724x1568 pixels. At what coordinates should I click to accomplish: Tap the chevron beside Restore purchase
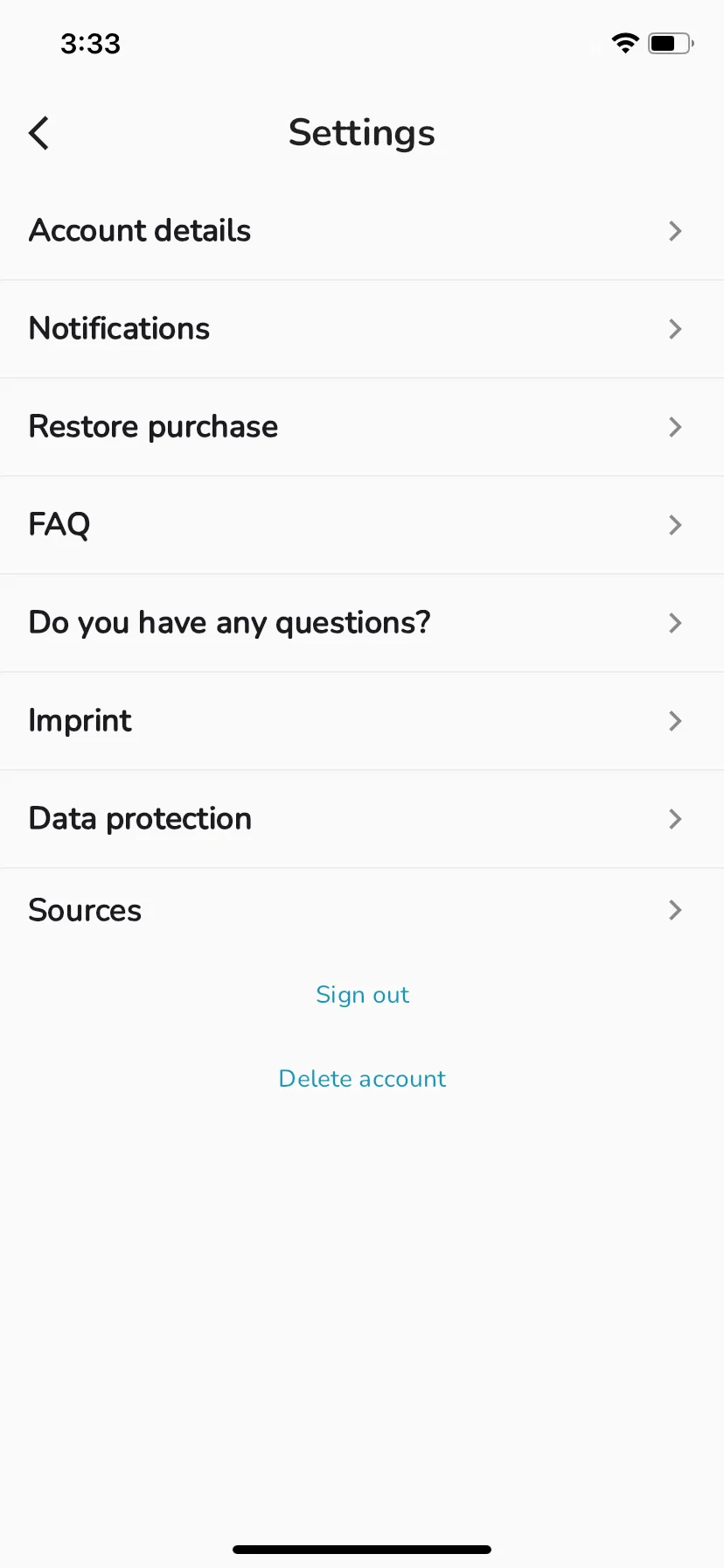click(675, 427)
